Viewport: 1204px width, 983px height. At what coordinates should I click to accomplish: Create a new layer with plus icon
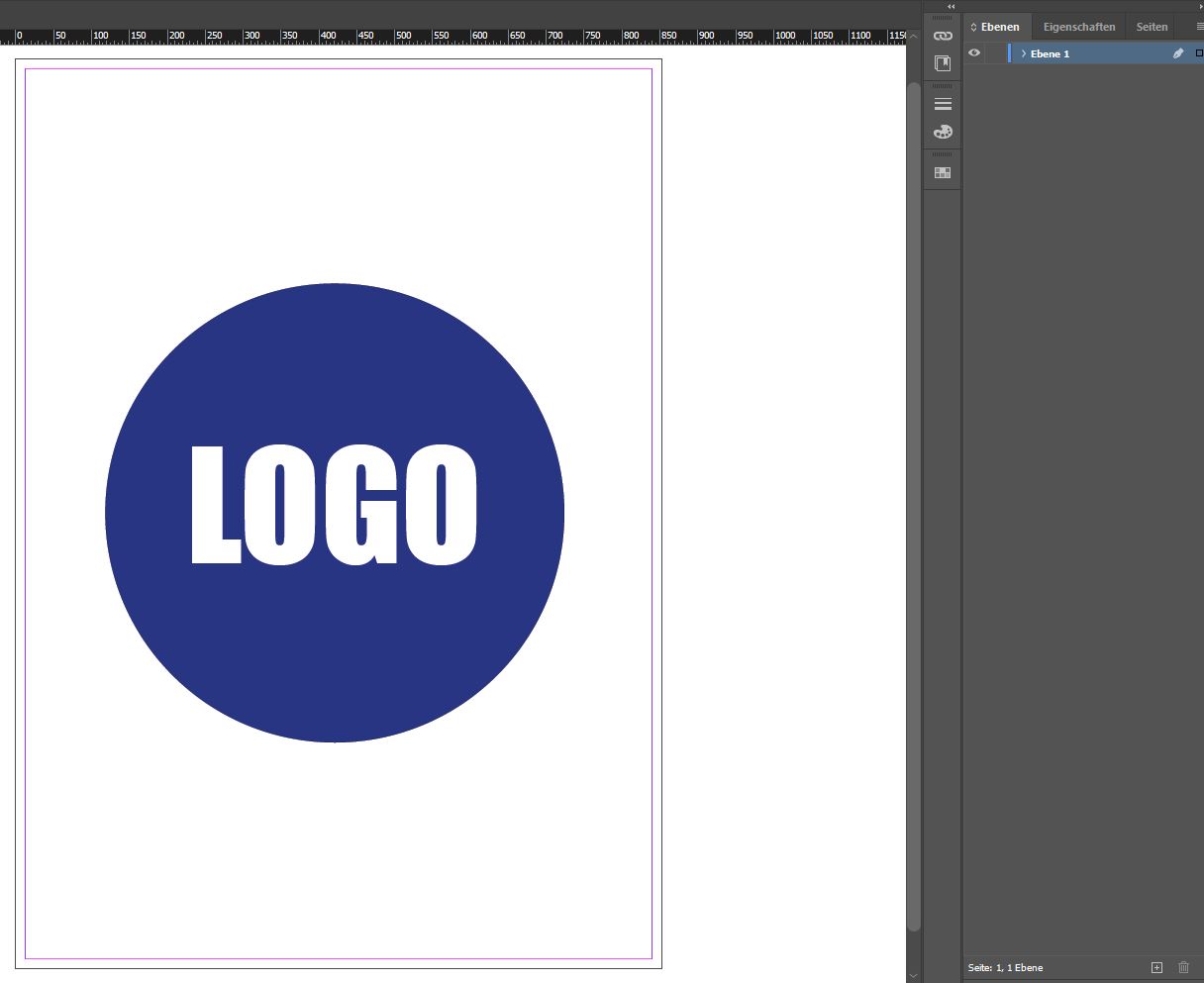point(1156,967)
